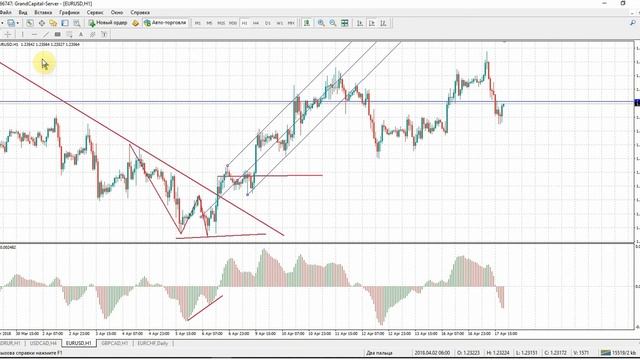This screenshot has width=640, height=360.
Task: Switch chart to H4 timeframe
Action: tap(256, 23)
